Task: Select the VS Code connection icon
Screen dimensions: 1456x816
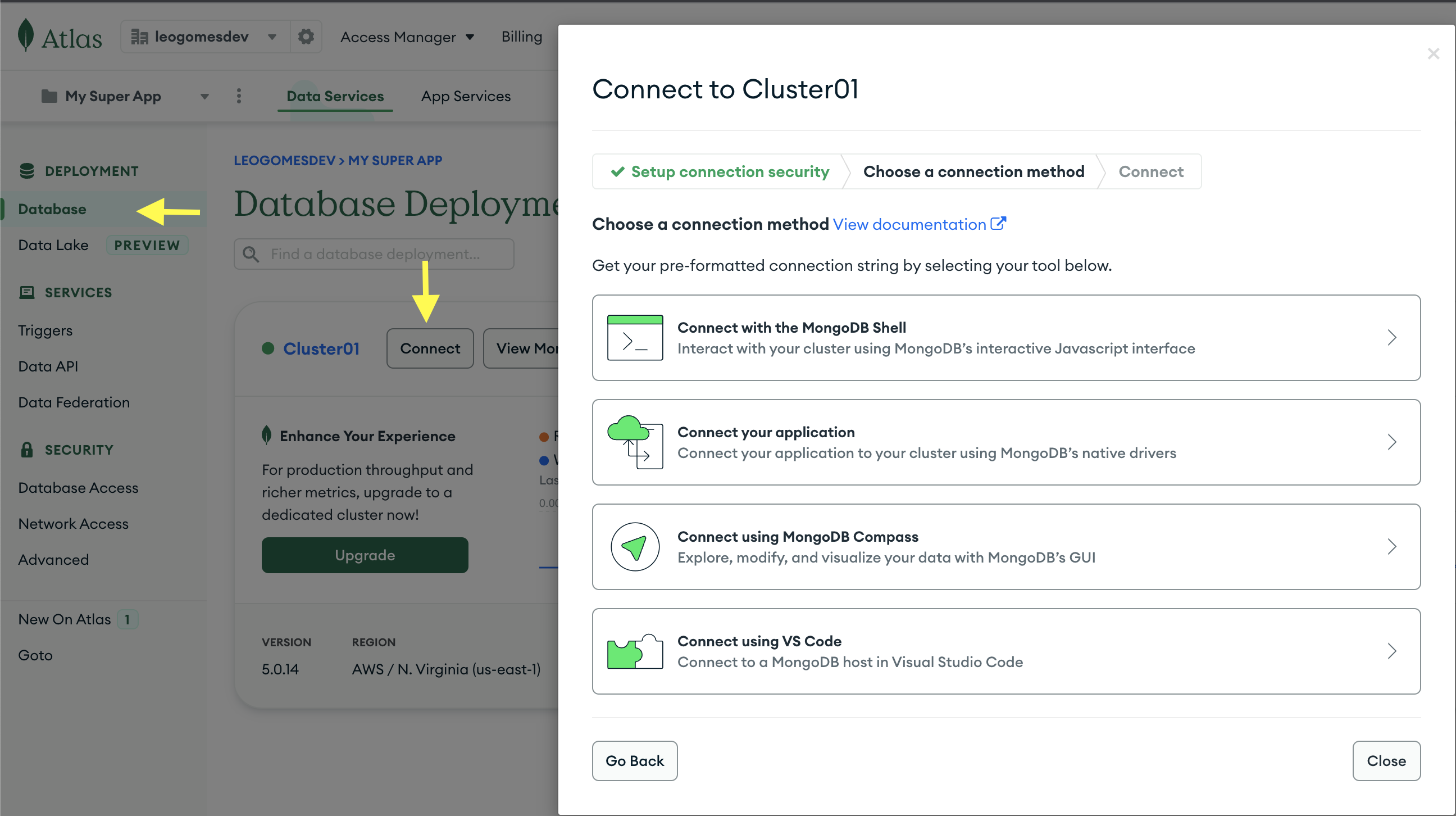Action: (x=635, y=651)
